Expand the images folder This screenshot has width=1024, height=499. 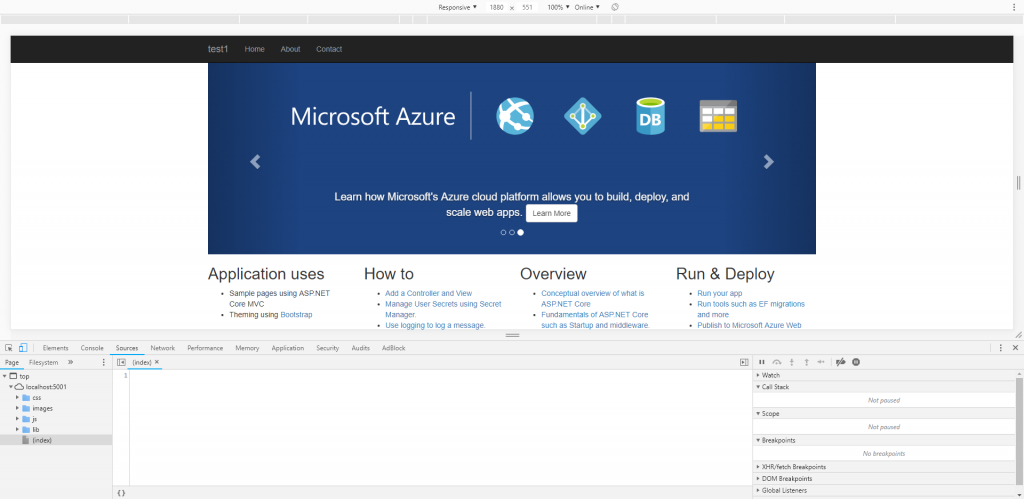click(18, 408)
